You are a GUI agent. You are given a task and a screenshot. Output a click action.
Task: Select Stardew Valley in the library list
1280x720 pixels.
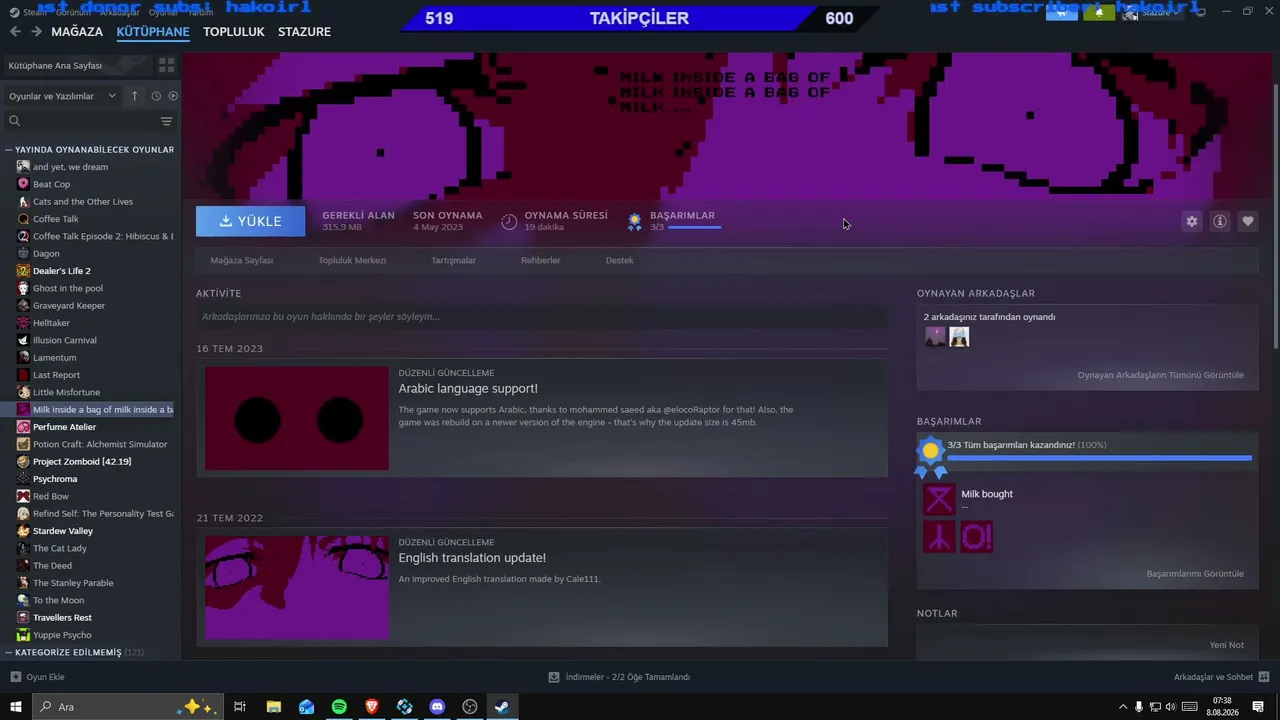coord(63,531)
